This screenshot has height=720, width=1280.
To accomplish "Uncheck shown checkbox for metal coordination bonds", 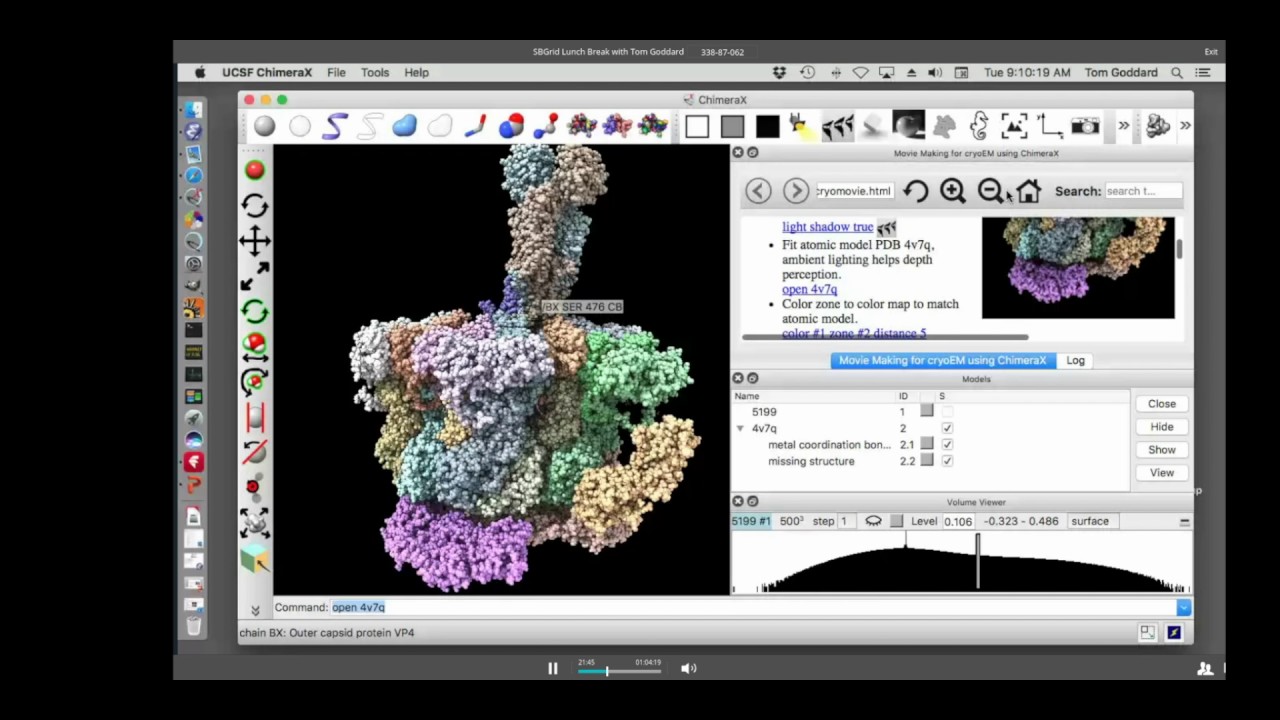I will [x=947, y=444].
